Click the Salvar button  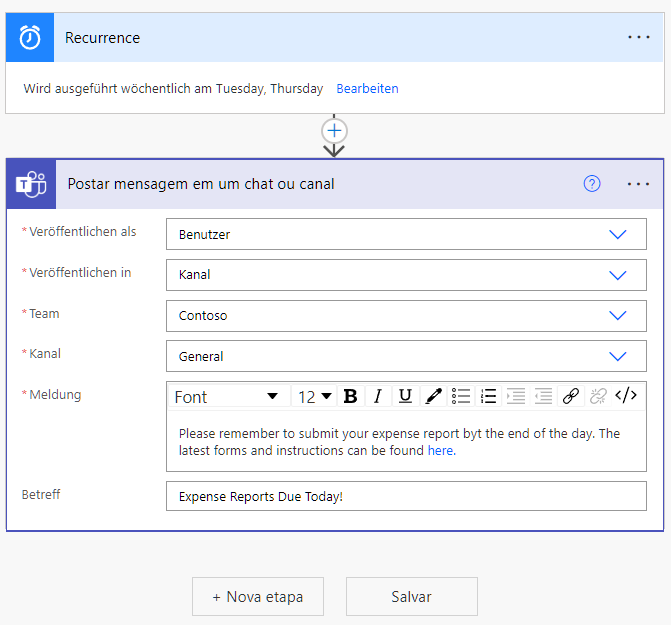[x=412, y=596]
